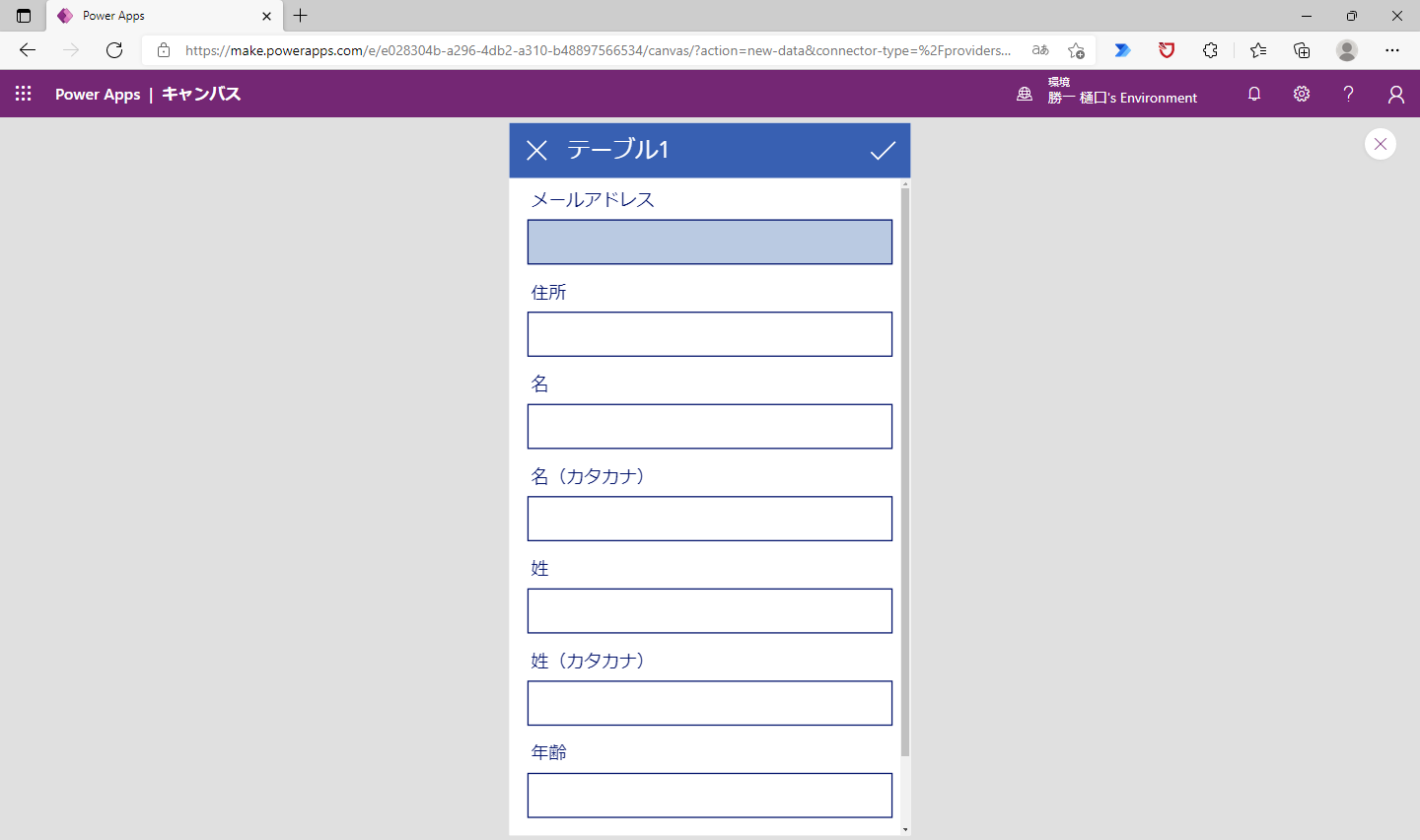Reload the current browser page
This screenshot has width=1420, height=840.
(114, 50)
